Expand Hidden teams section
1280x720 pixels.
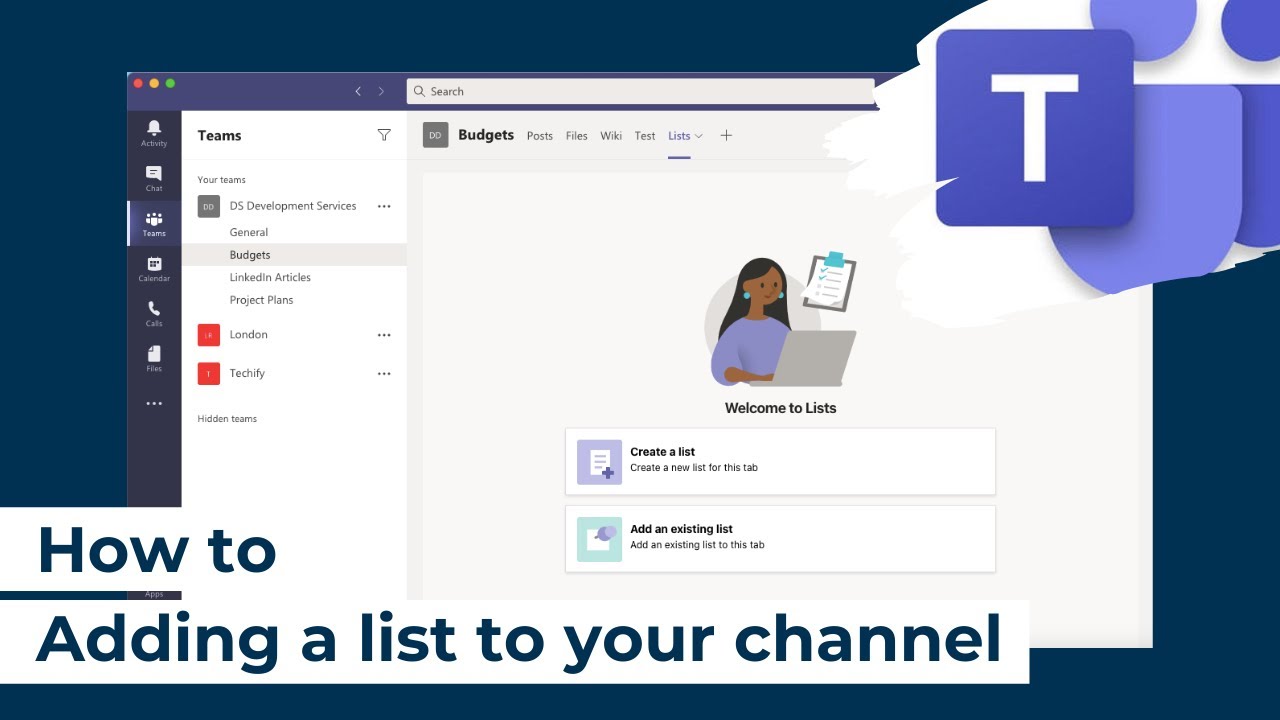click(x=227, y=419)
